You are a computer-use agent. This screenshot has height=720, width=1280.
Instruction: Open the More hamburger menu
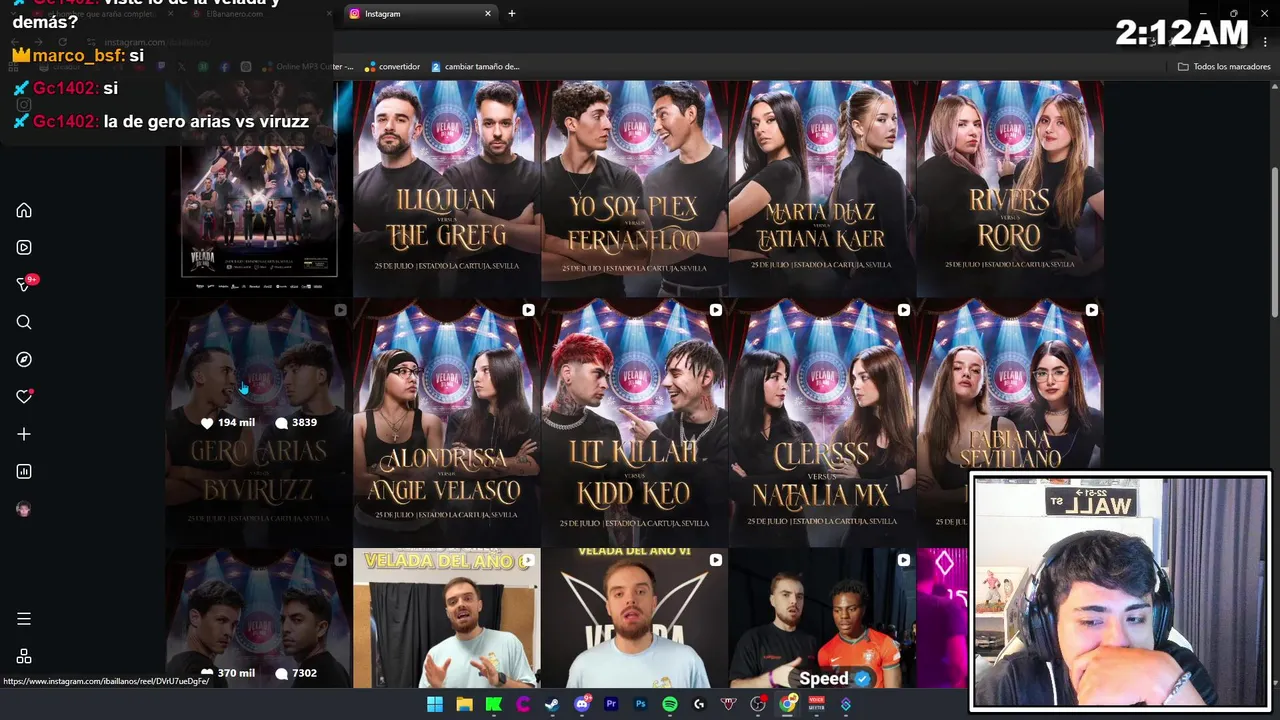pyautogui.click(x=24, y=619)
